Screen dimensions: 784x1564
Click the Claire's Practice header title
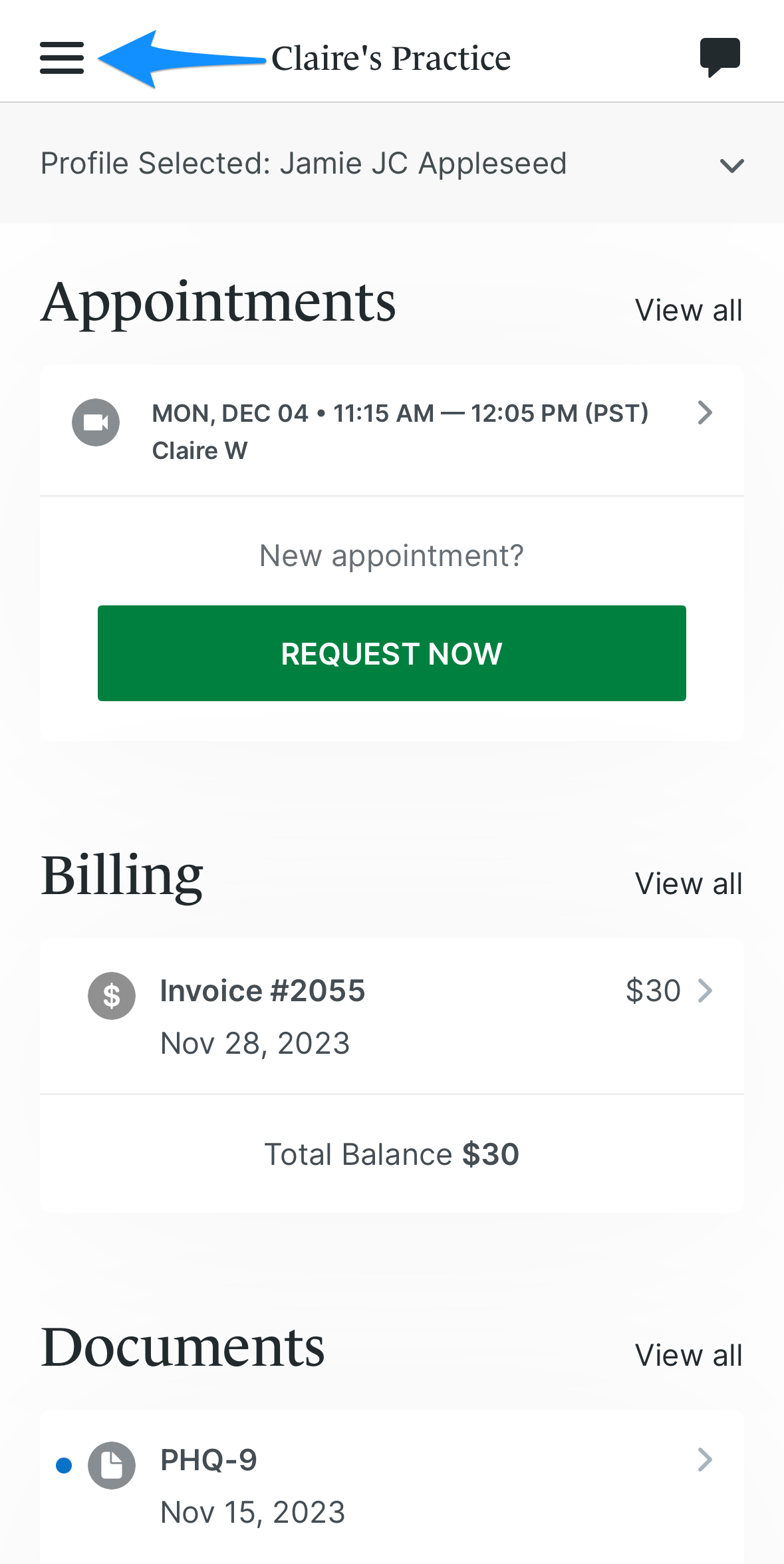coord(391,59)
